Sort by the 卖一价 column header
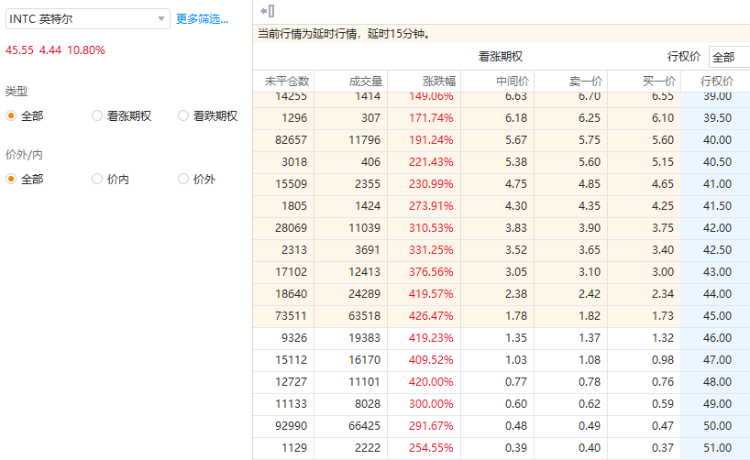 click(586, 81)
